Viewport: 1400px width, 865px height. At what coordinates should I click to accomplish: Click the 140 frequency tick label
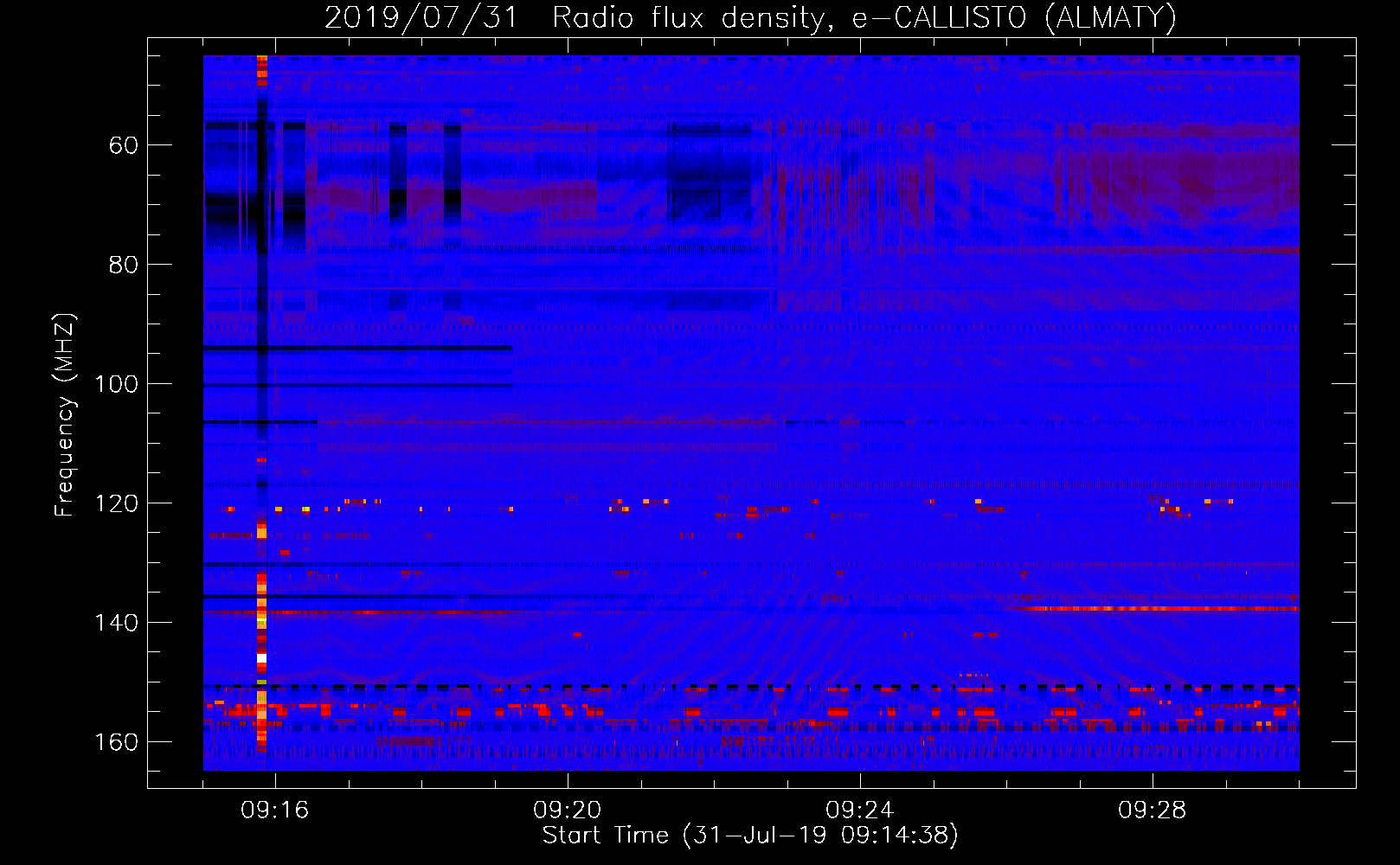click(117, 623)
